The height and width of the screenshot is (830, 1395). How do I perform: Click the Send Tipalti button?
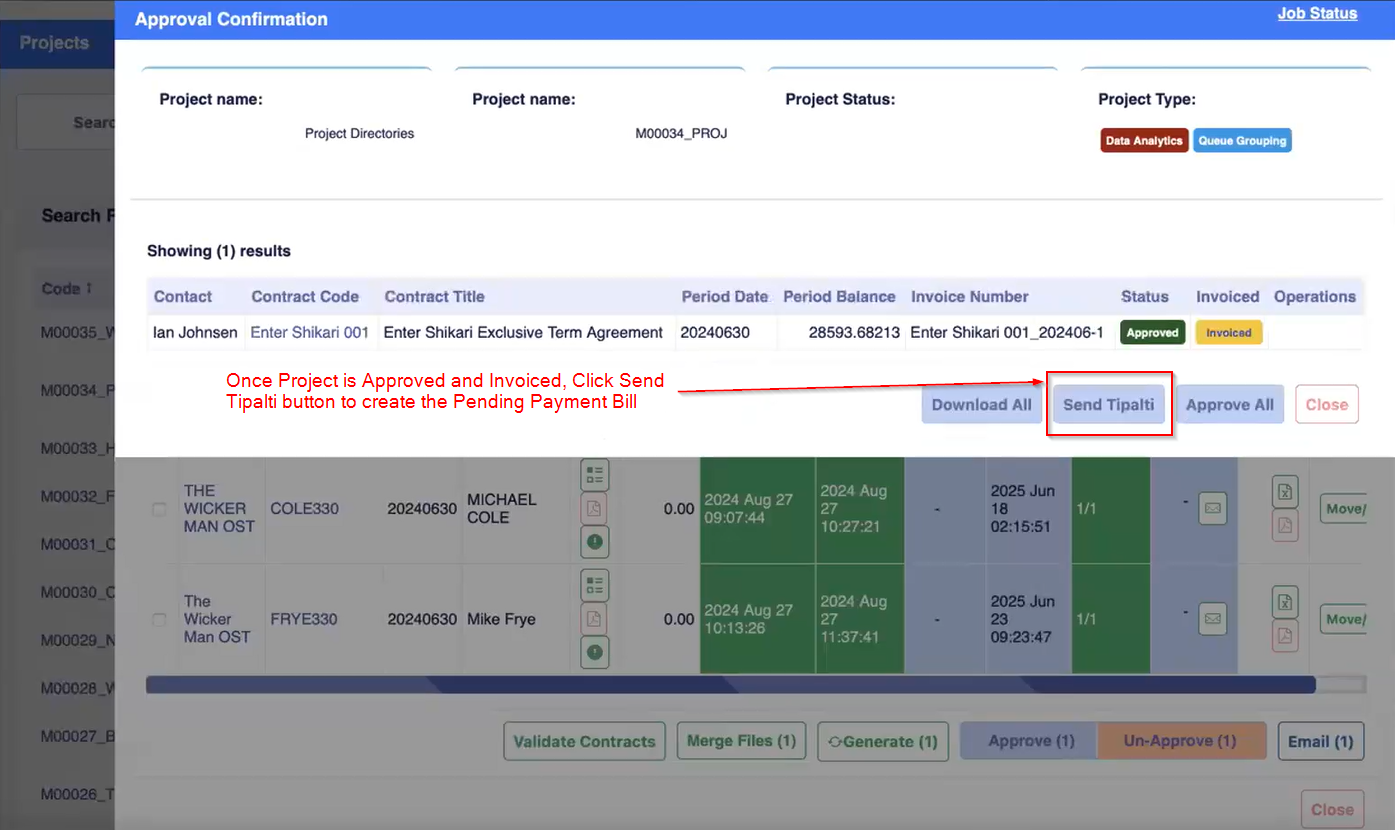point(1108,405)
